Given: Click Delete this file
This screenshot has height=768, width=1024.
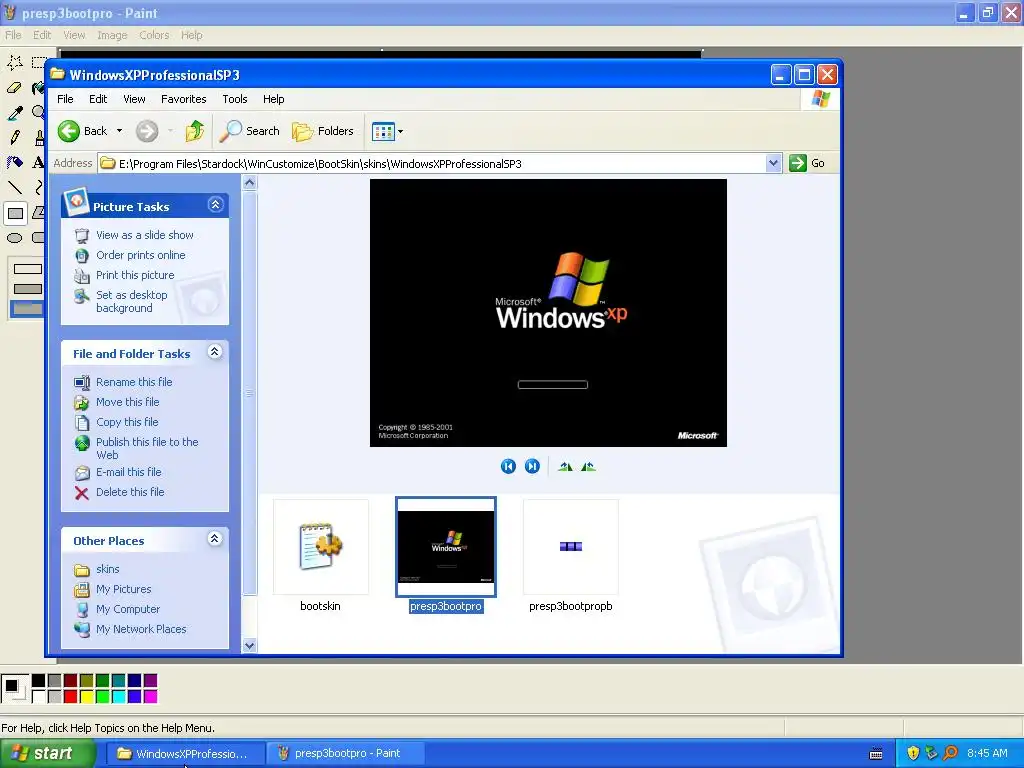Looking at the screenshot, I should click(x=130, y=492).
